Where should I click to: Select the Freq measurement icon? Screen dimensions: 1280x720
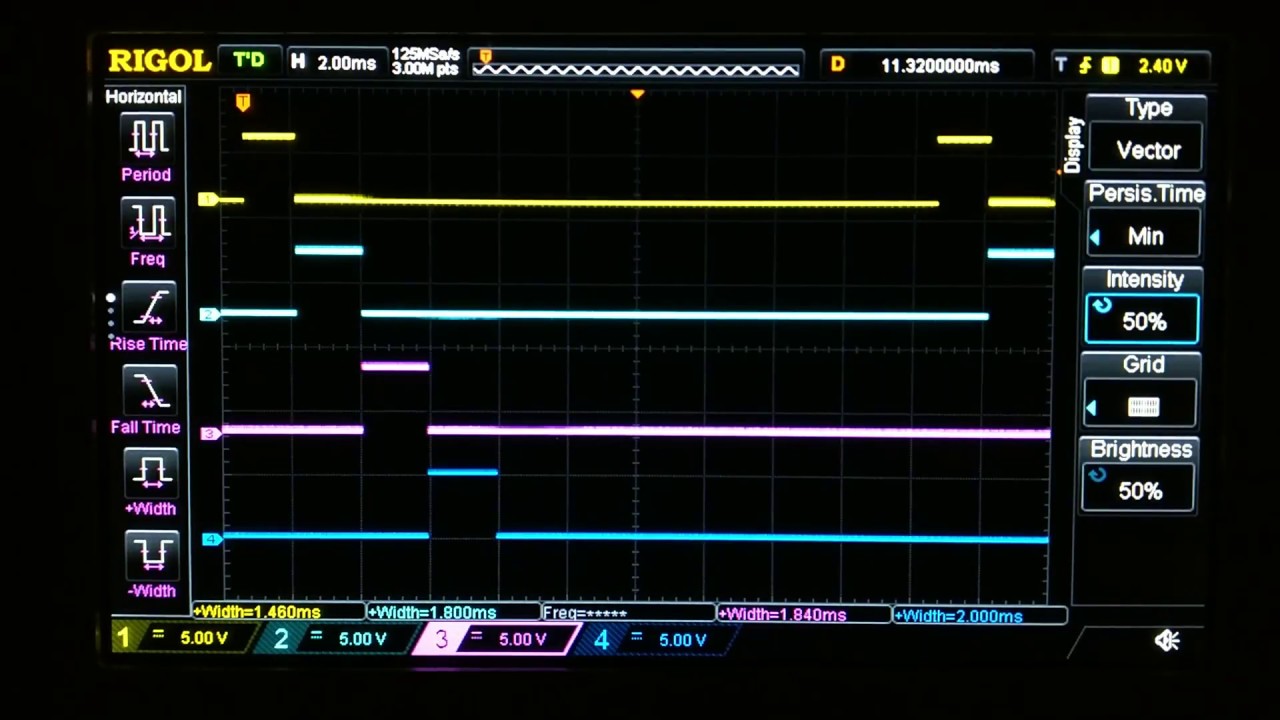[x=148, y=222]
